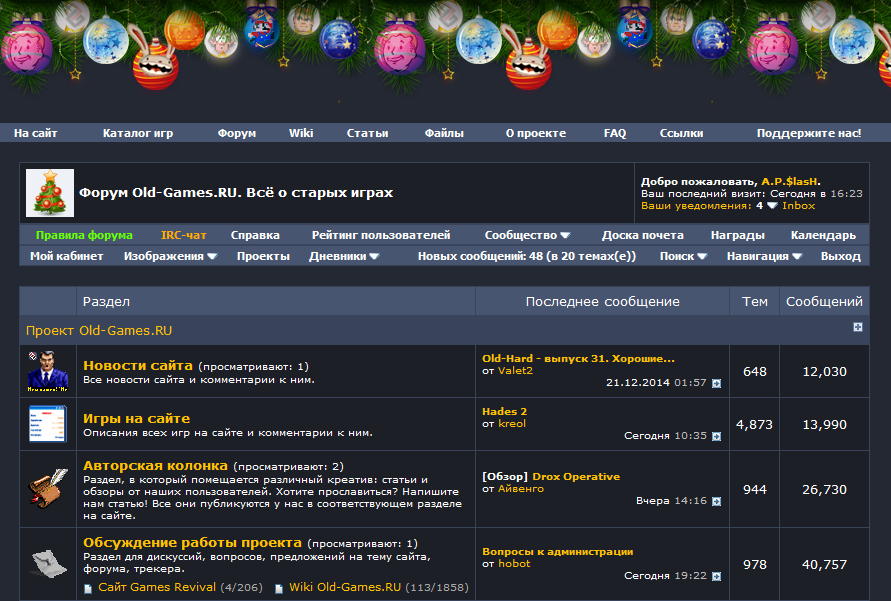The width and height of the screenshot is (891, 601).
Task: Open the Правила форума link
Action: (84, 235)
